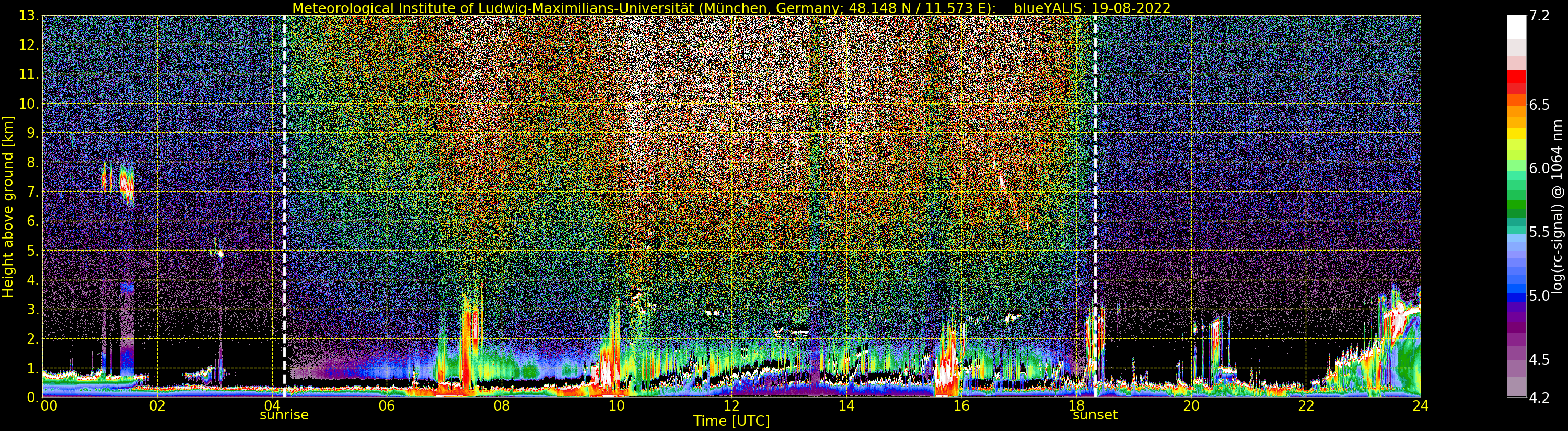Click the 'sunrise' label below the time axis
Screen dimensions: 1568x431
click(x=284, y=415)
